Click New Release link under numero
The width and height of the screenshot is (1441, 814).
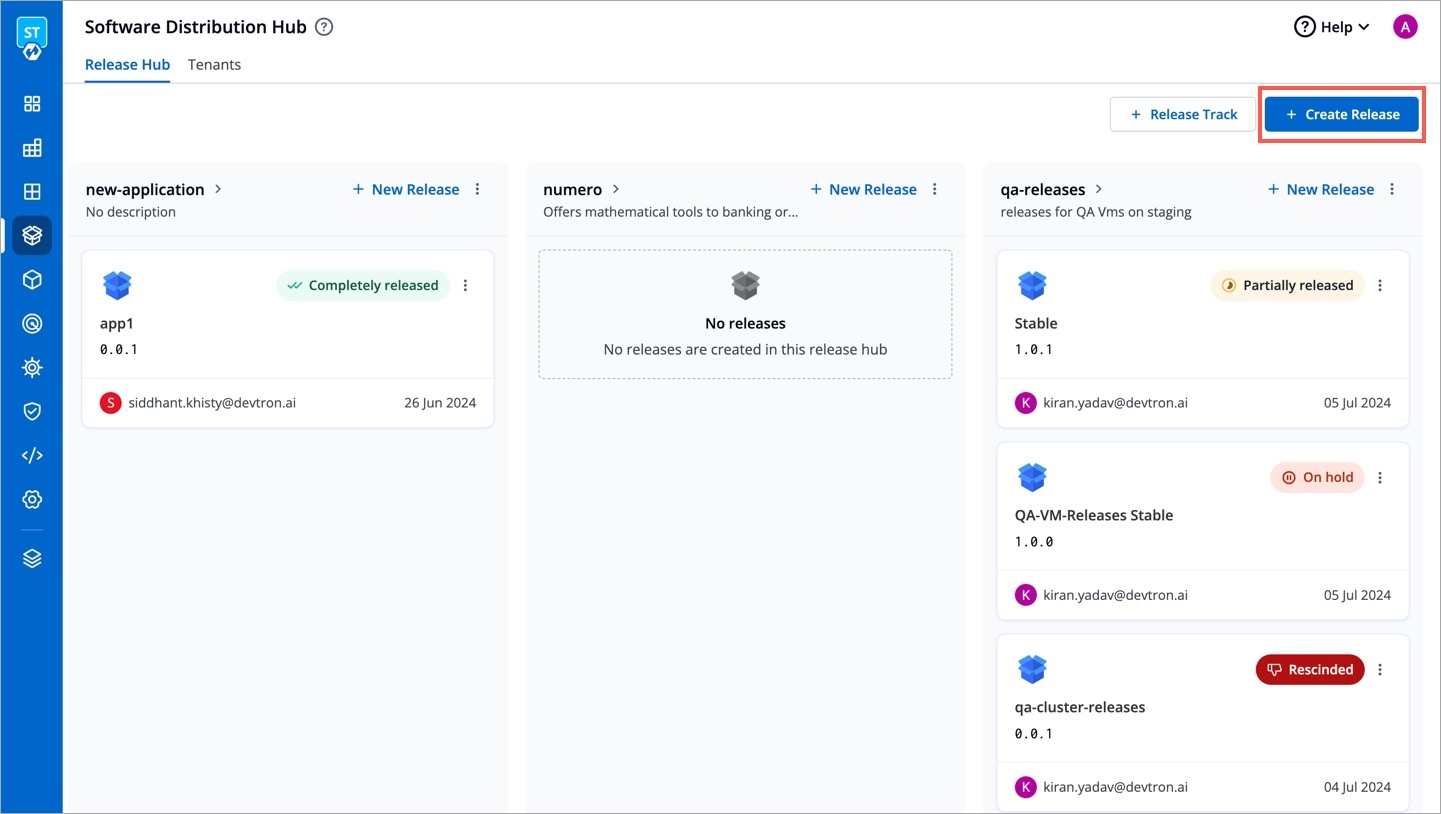tap(863, 189)
